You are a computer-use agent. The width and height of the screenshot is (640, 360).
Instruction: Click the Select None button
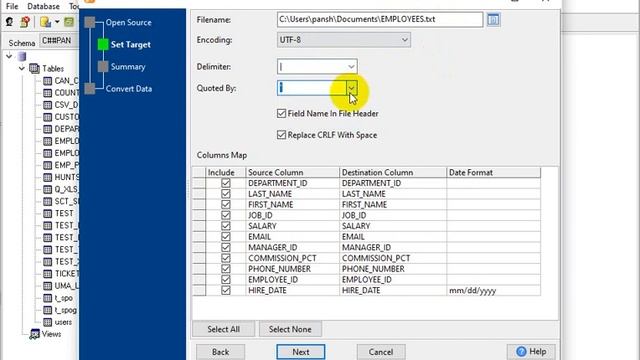pyautogui.click(x=290, y=329)
